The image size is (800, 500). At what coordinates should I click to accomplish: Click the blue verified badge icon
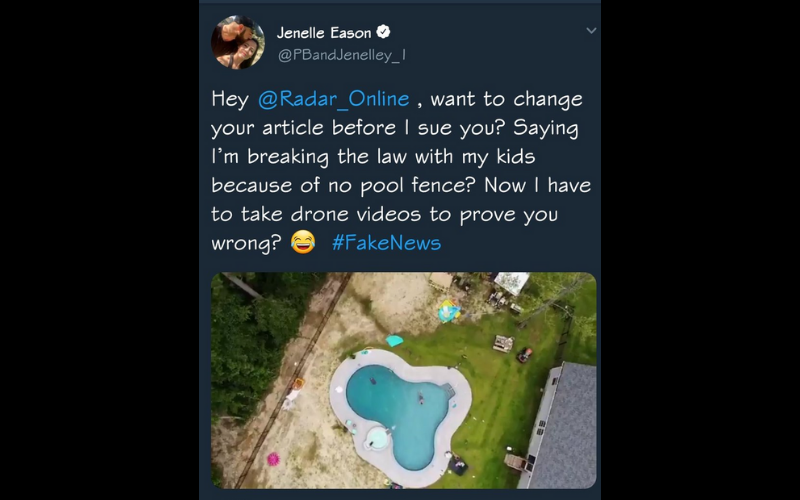pos(383,32)
